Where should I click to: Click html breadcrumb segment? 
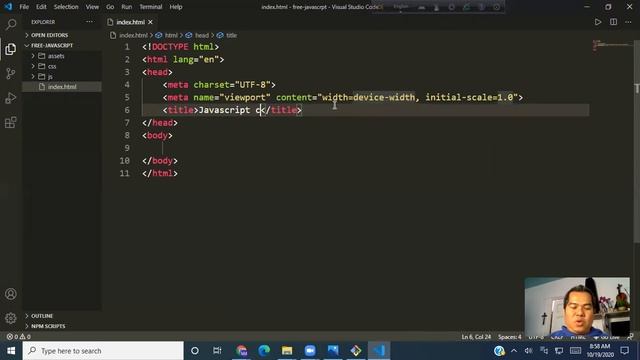pos(171,36)
